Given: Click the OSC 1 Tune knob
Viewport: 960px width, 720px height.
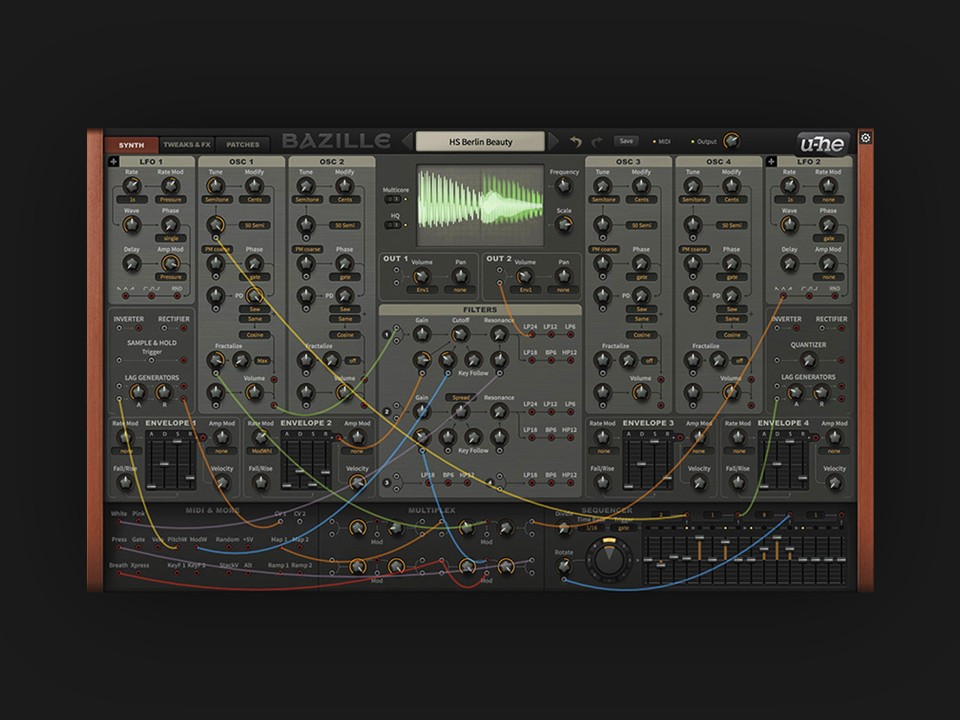Looking at the screenshot, I should click(216, 186).
